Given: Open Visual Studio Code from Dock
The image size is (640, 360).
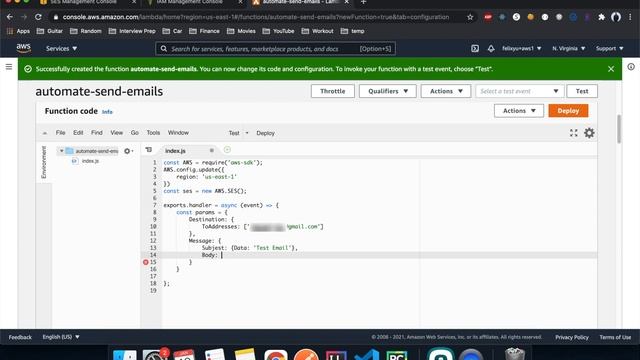Looking at the screenshot, I should pyautogui.click(x=367, y=355).
